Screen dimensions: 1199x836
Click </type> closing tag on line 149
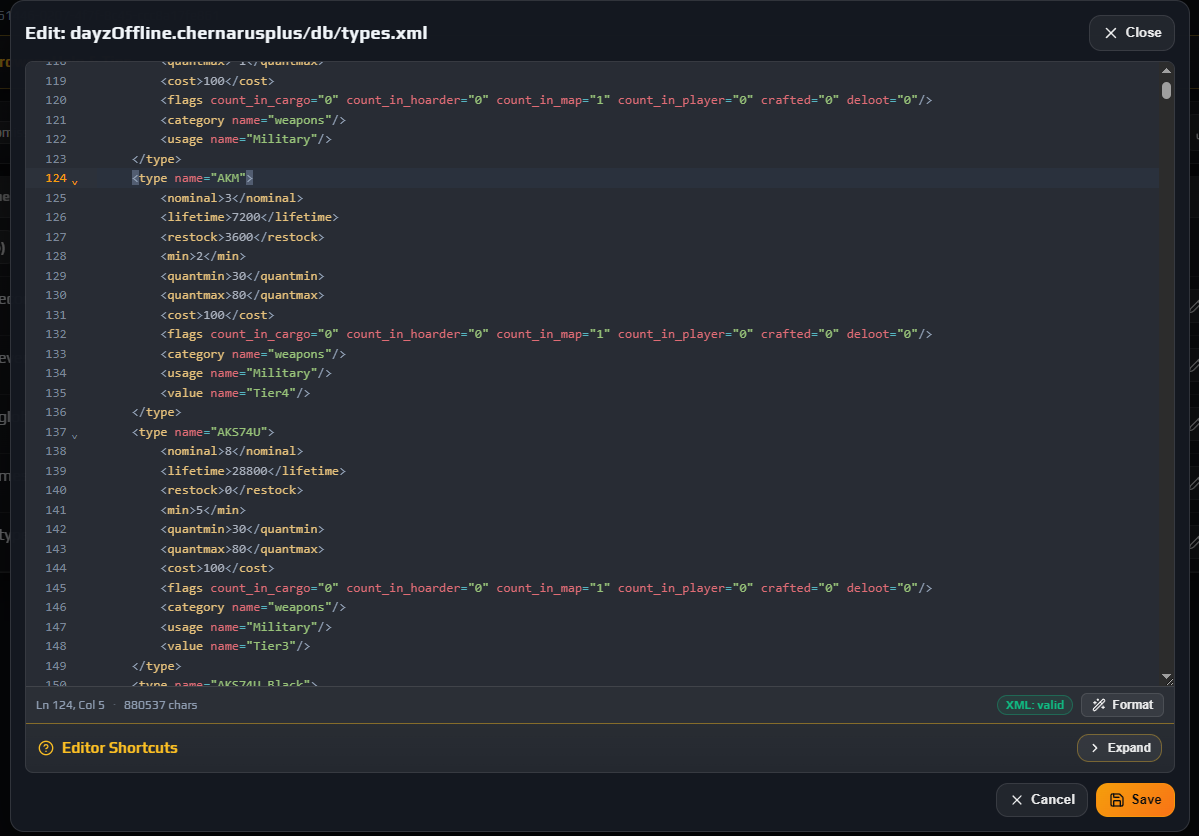tap(157, 665)
